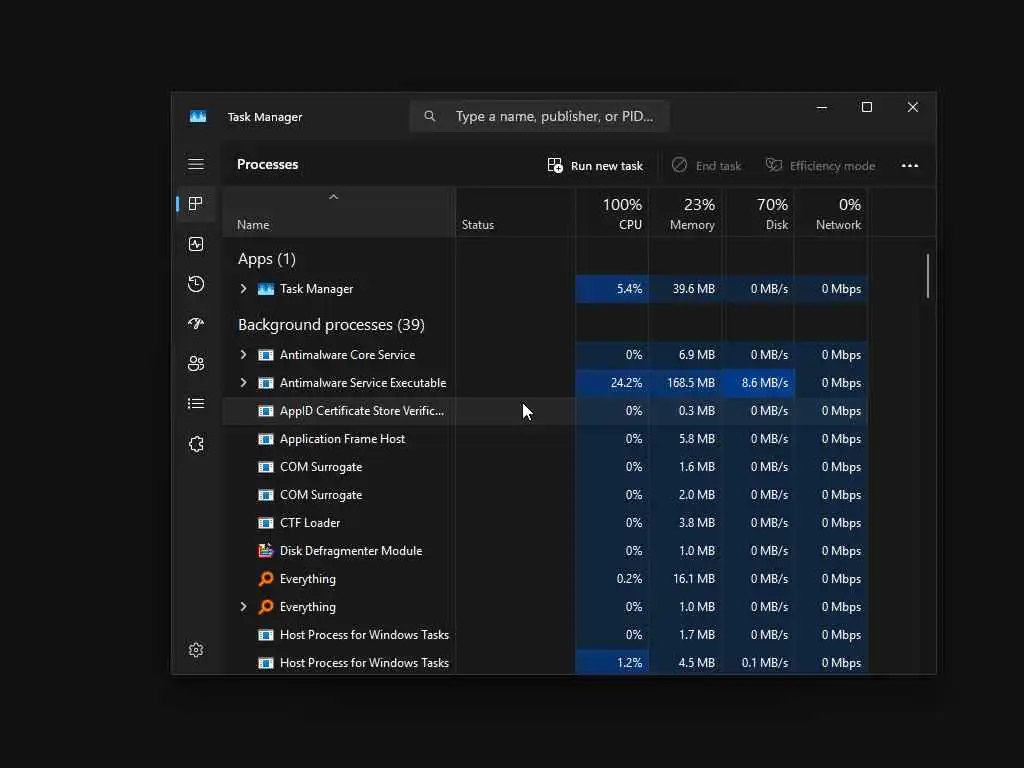Click Application Frame Host process icon
This screenshot has height=768, width=1024.
click(x=265, y=439)
